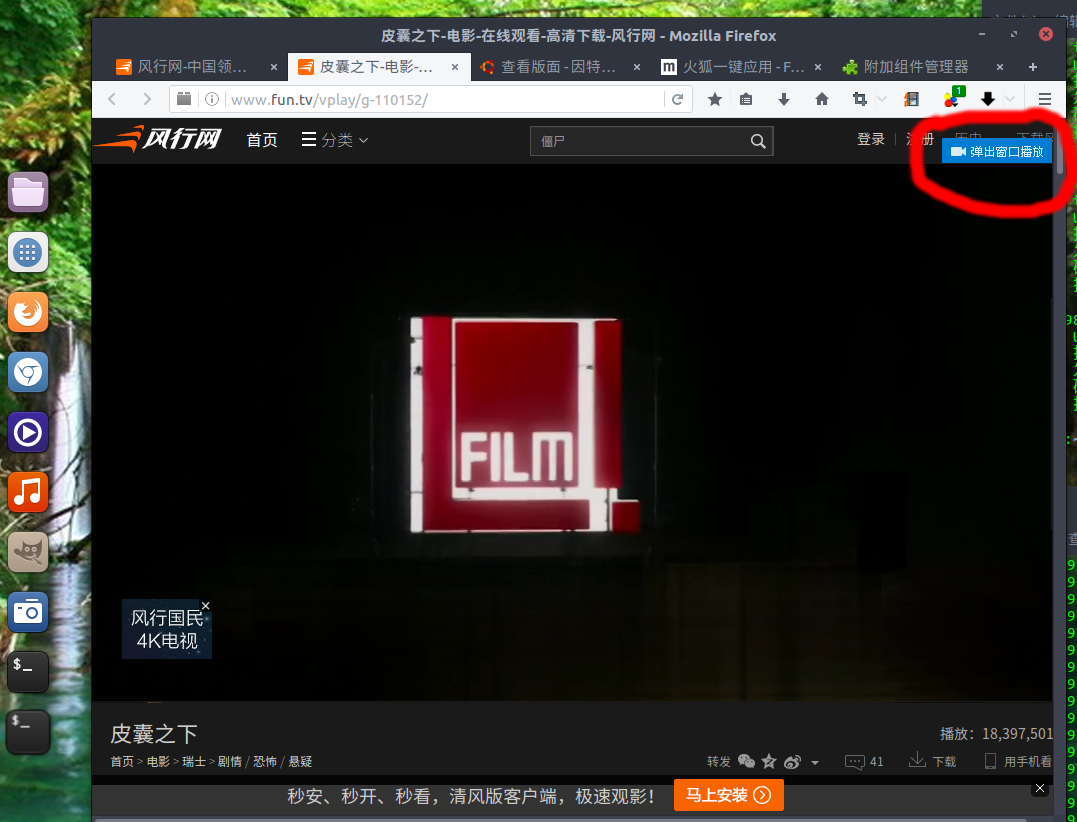
Task: Expand the download extension dropdown arrow
Action: click(x=1010, y=100)
